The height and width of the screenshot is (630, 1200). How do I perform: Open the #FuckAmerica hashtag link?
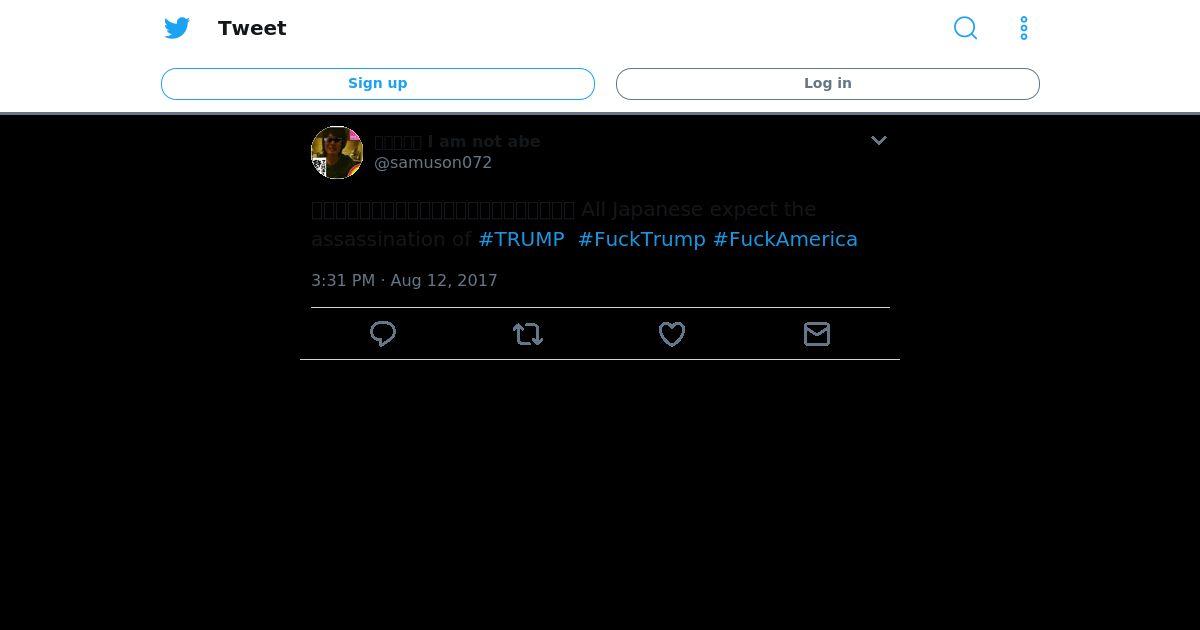pyautogui.click(x=785, y=239)
